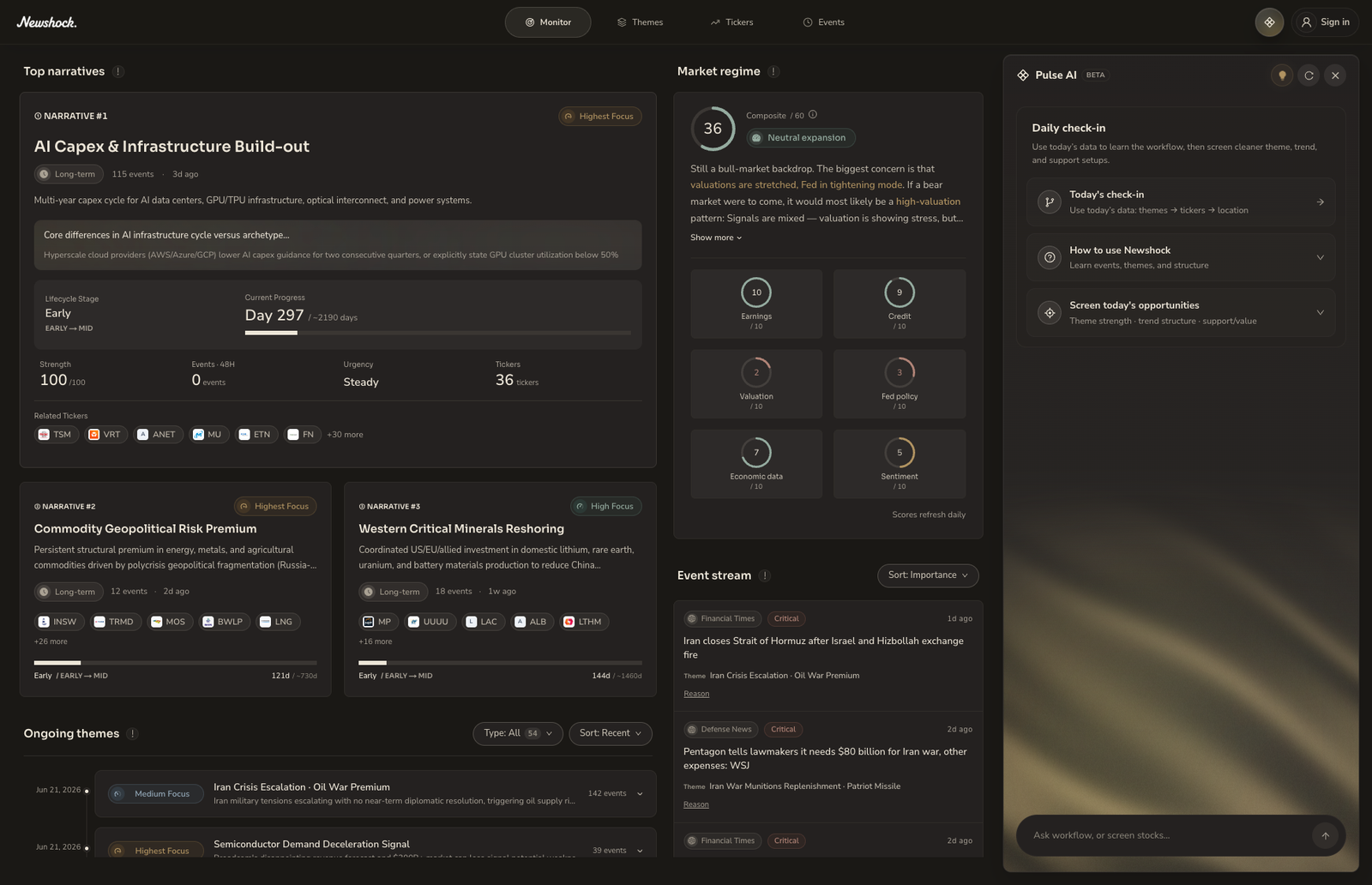
Task: Open the VRT ticker chip
Action: (105, 435)
